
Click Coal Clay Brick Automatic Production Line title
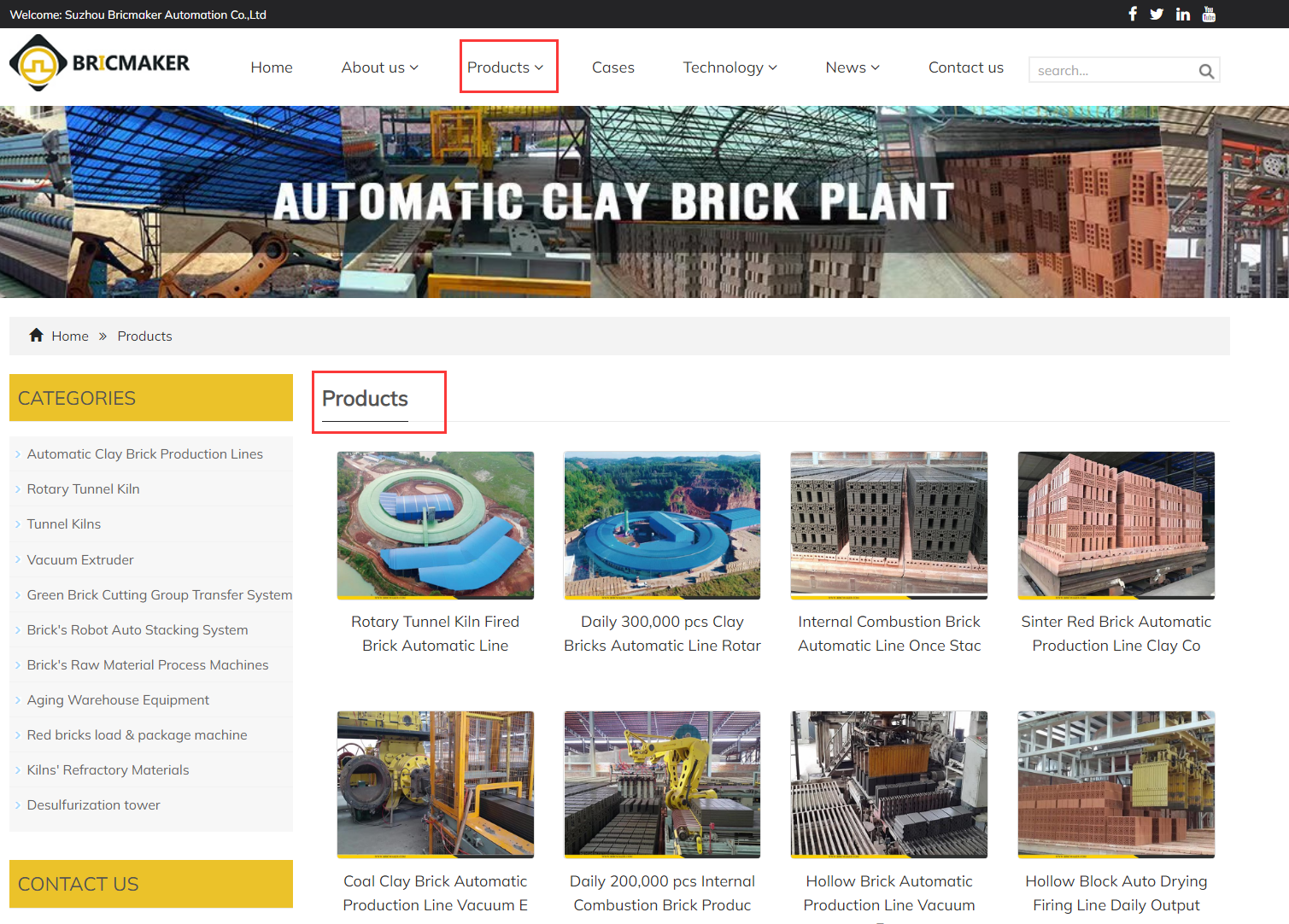click(435, 892)
